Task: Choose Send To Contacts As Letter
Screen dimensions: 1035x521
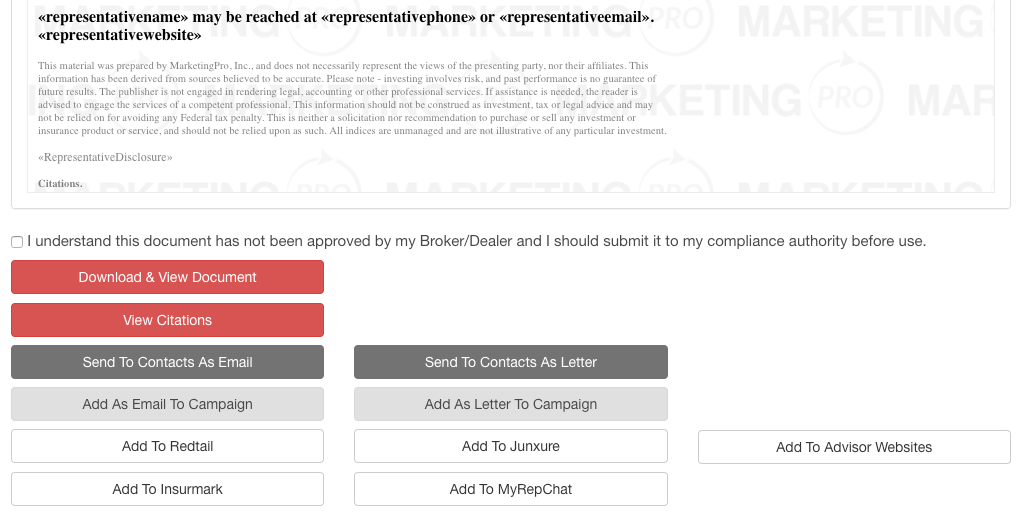Action: [x=510, y=362]
